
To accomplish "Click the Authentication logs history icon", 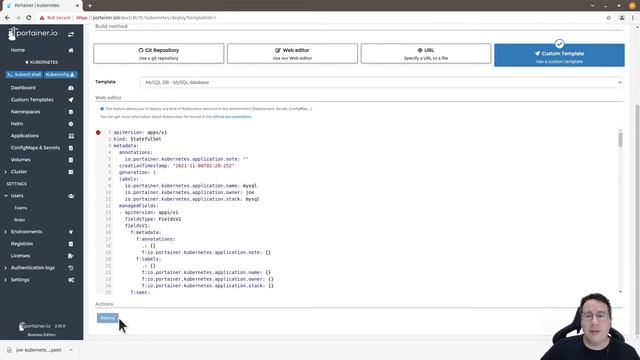I will [71, 268].
